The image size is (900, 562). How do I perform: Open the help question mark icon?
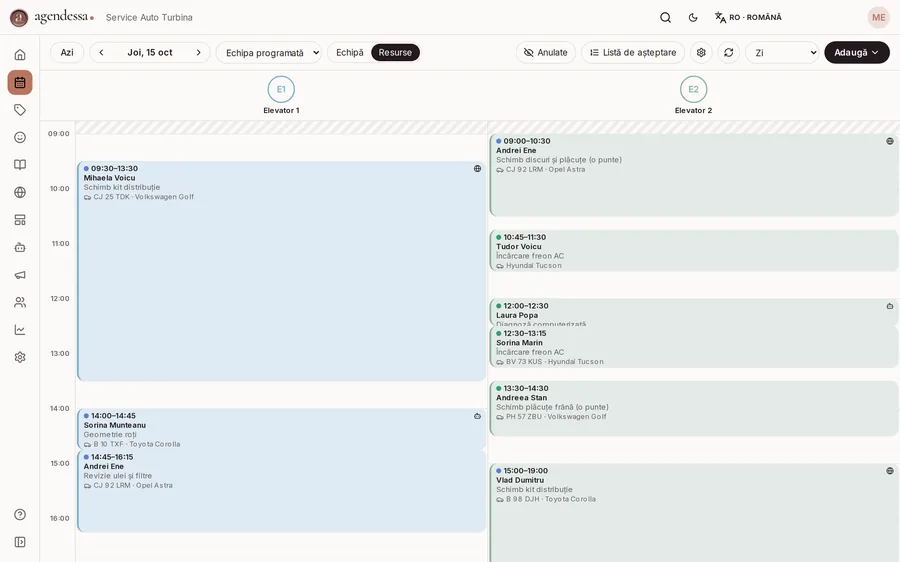pyautogui.click(x=20, y=514)
